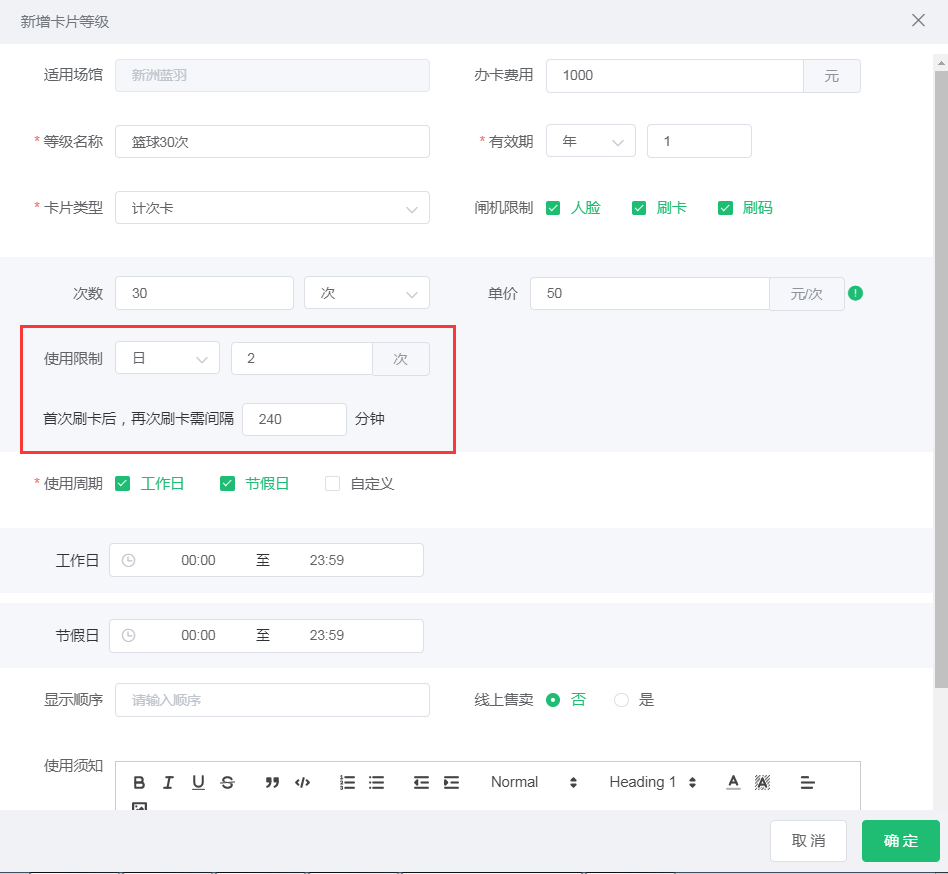Uncheck the 人脸 gate restriction checkbox
Image resolution: width=948 pixels, height=874 pixels.
pyautogui.click(x=553, y=208)
